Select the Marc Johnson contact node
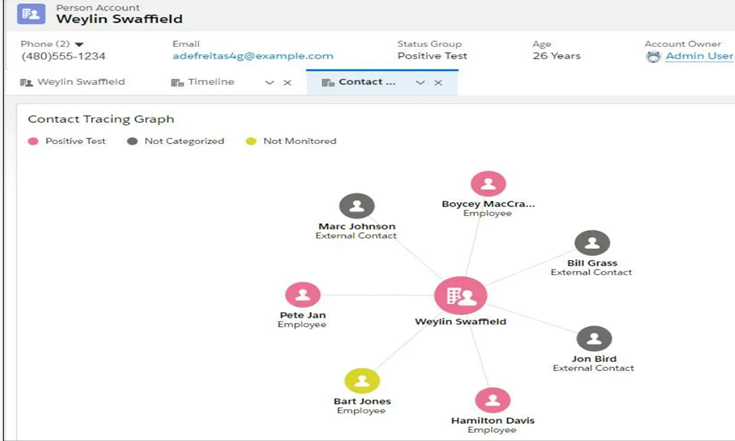Image resolution: width=735 pixels, height=441 pixels. tap(356, 206)
